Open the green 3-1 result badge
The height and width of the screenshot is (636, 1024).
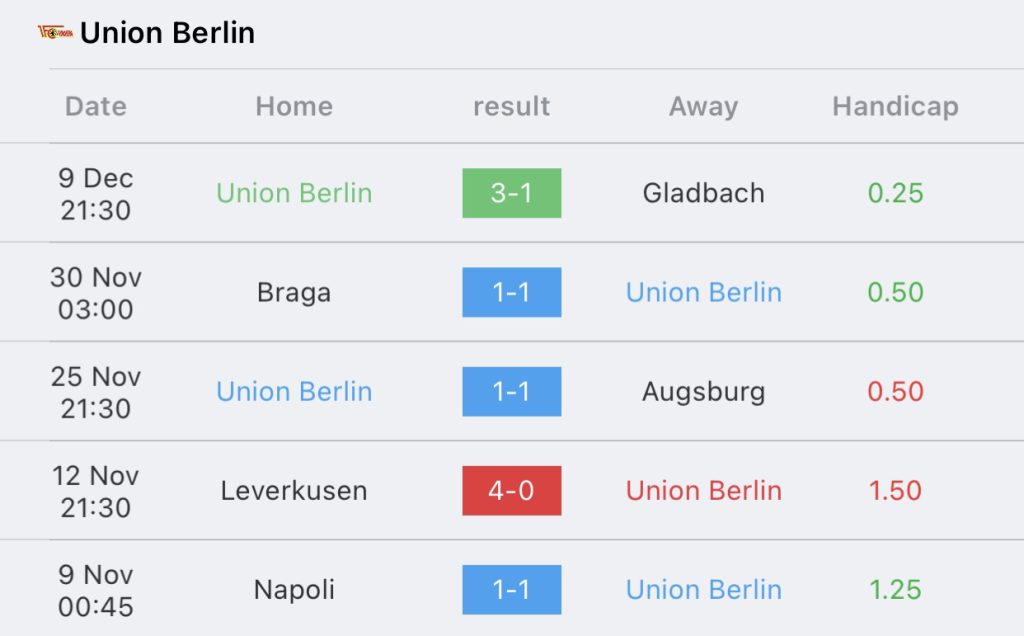[x=511, y=193]
